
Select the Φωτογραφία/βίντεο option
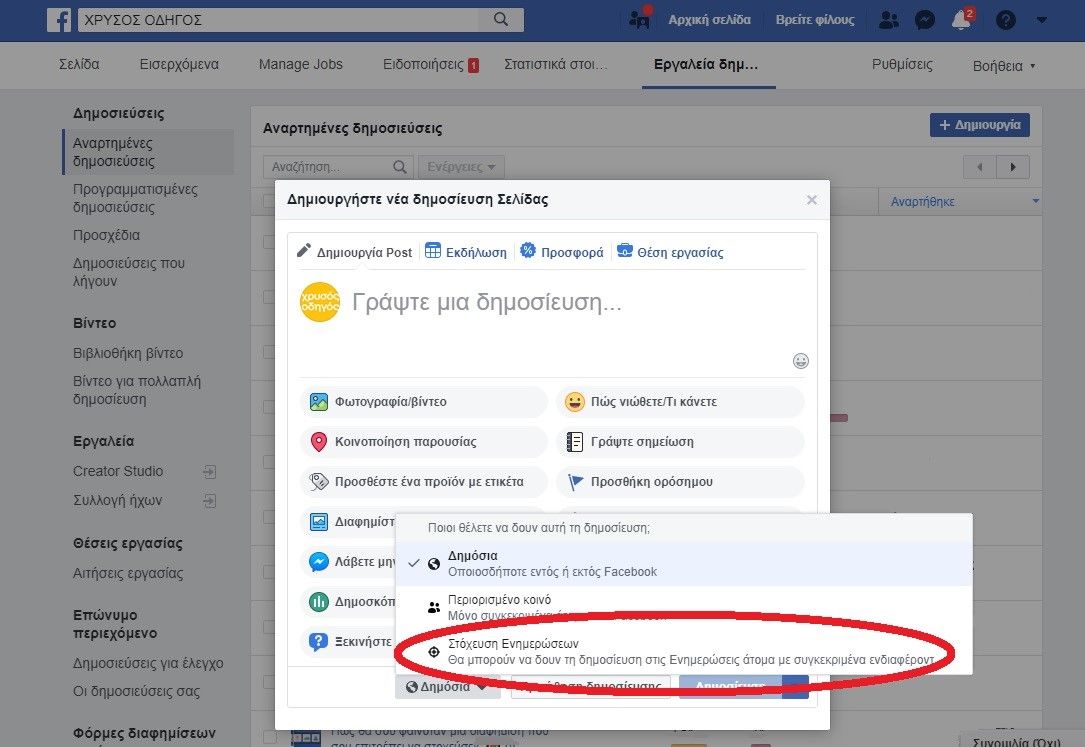click(423, 402)
